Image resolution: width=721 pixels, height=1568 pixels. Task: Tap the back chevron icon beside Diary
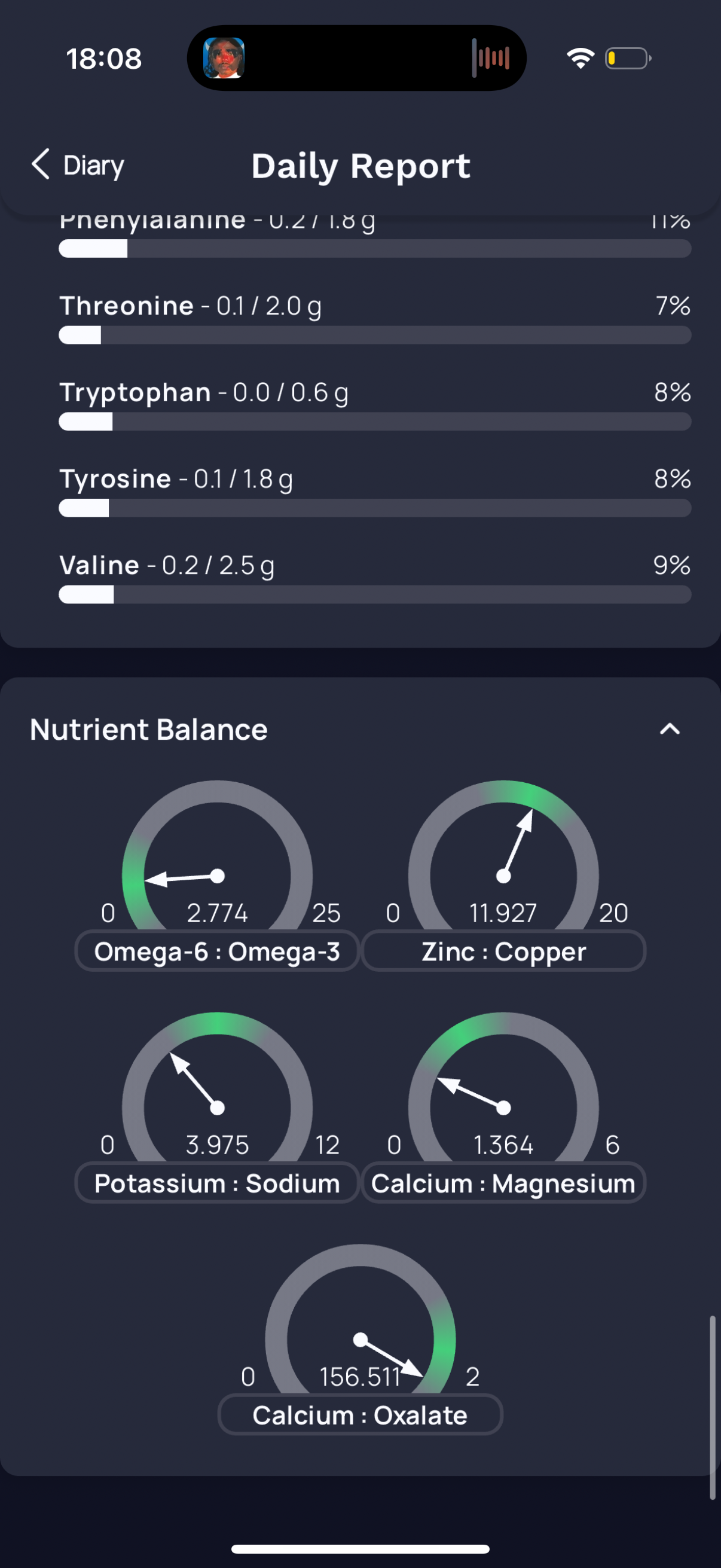click(40, 164)
